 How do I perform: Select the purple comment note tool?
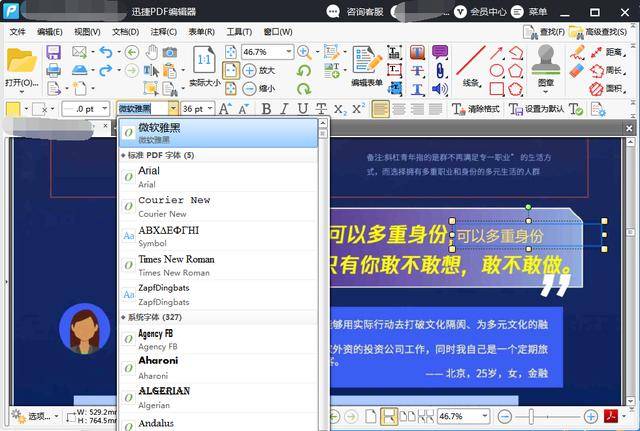(x=440, y=52)
